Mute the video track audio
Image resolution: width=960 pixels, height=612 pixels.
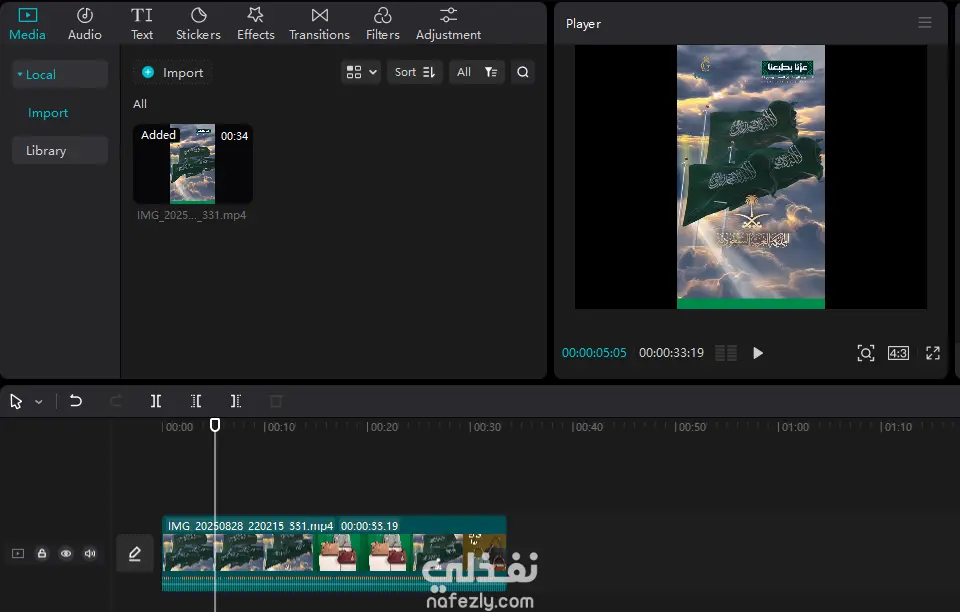click(90, 553)
